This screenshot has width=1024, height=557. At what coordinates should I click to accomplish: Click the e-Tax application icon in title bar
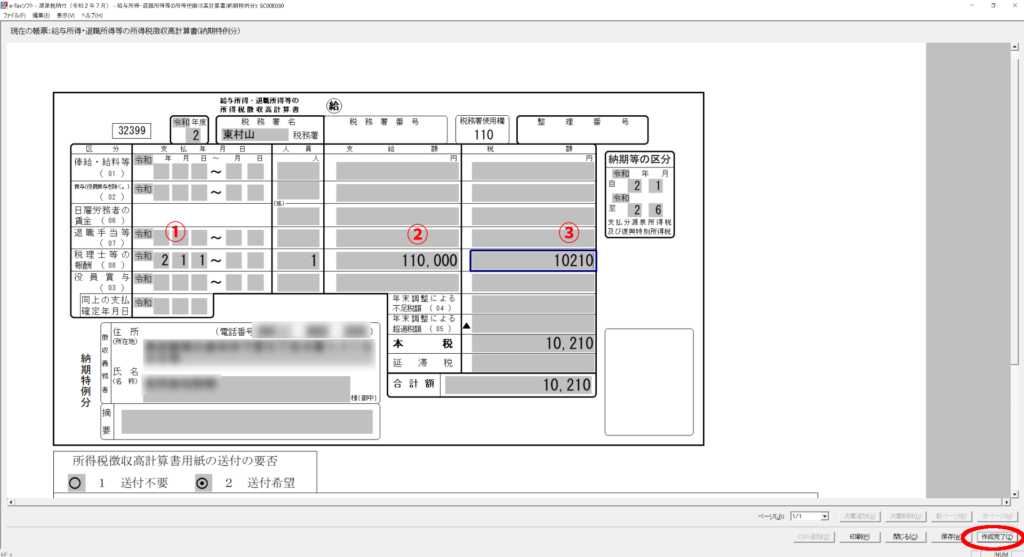click(6, 5)
